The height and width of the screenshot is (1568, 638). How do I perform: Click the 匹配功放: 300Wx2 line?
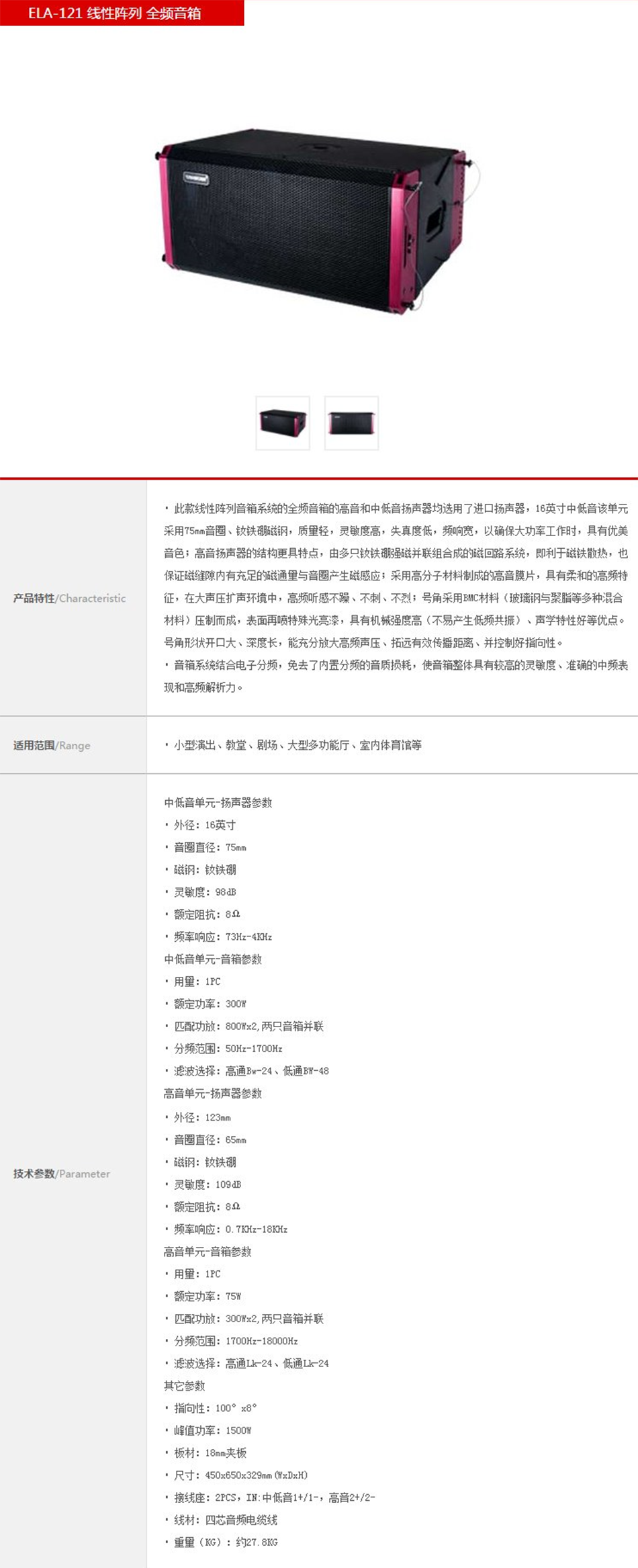click(x=244, y=1319)
